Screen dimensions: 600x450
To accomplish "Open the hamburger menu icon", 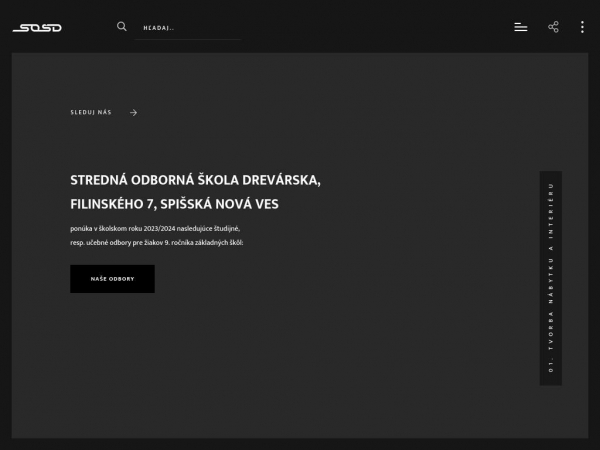I will (521, 27).
